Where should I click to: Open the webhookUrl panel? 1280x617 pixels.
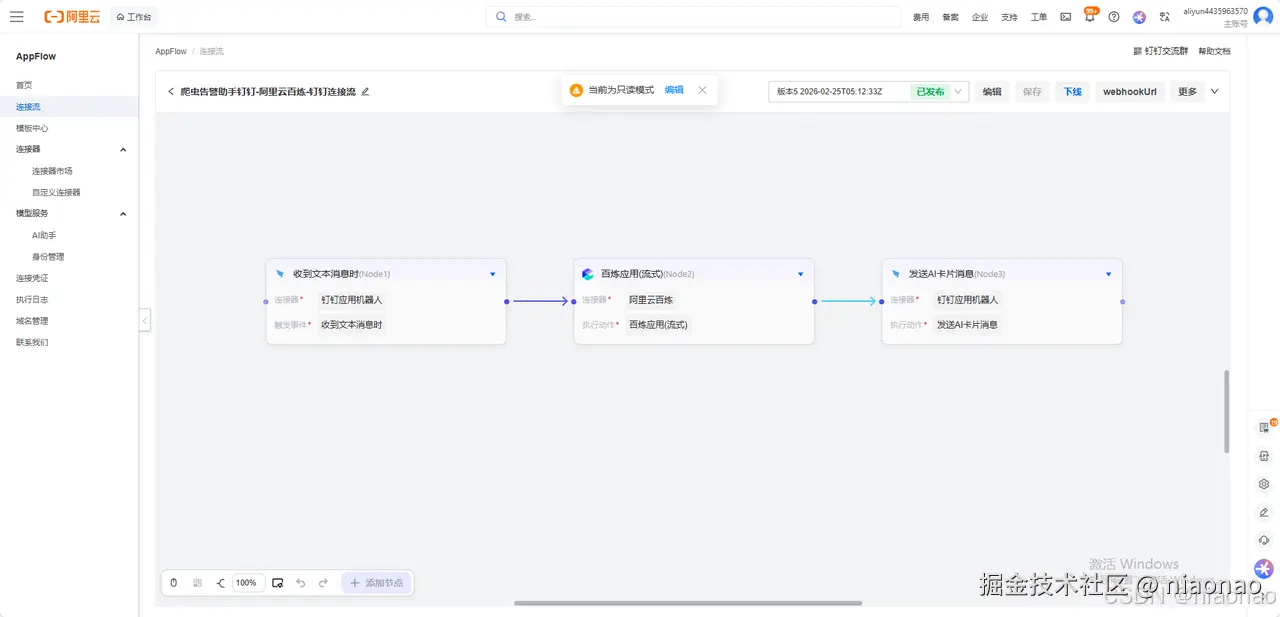(x=1130, y=91)
